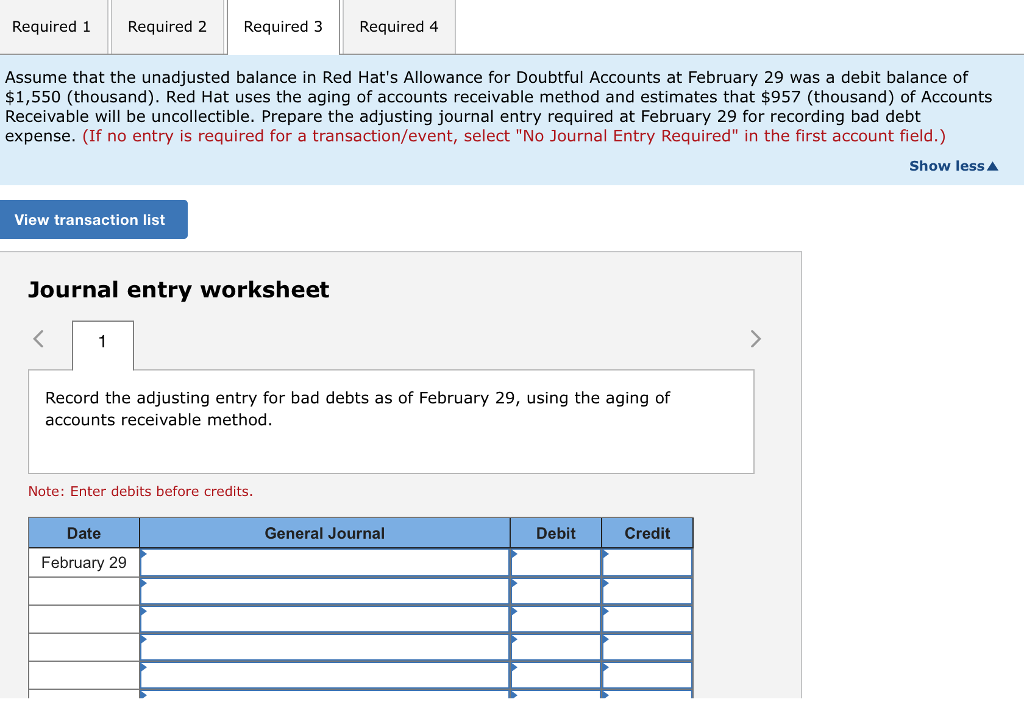Click Debit field in fifth row
This screenshot has height=702, width=1024.
pos(556,676)
